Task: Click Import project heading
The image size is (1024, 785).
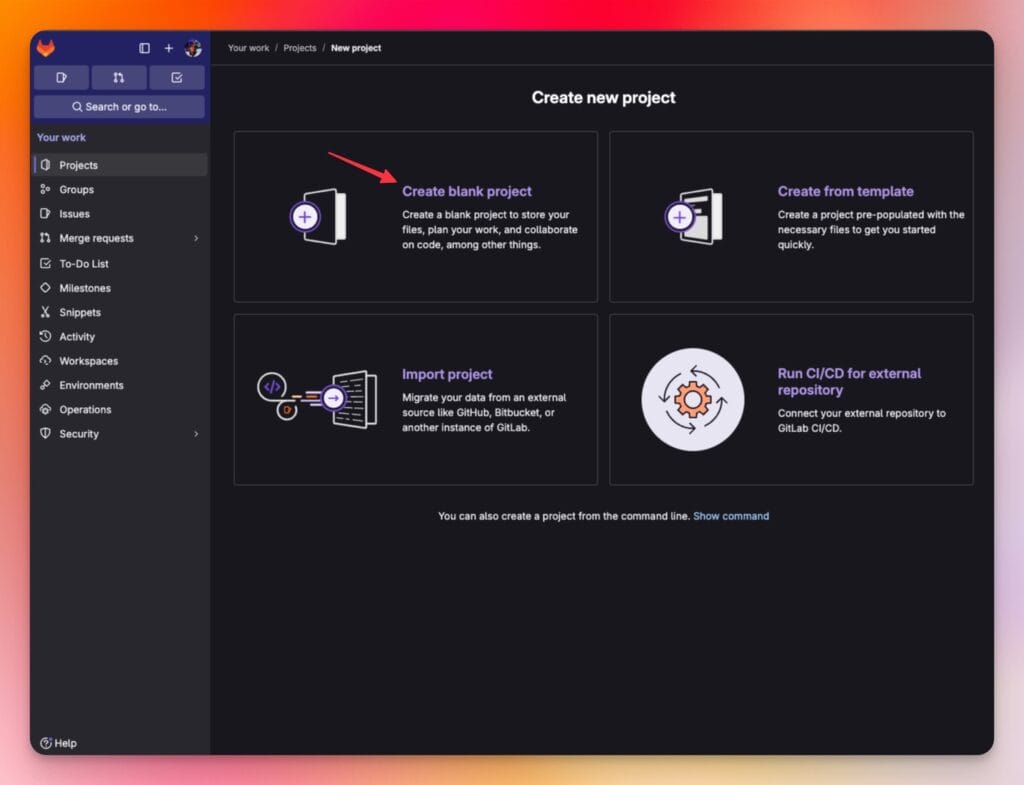Action: point(447,374)
